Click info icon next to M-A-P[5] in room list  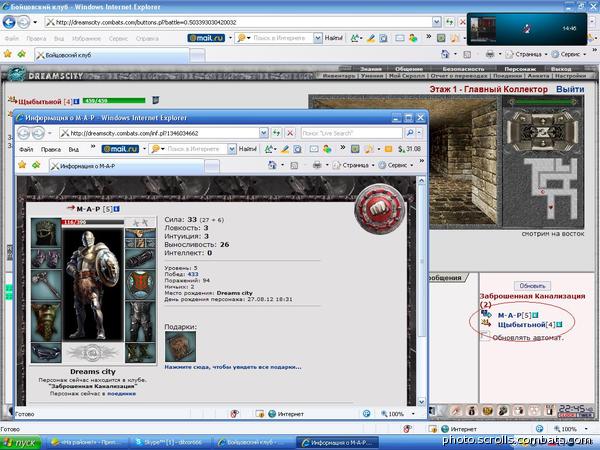[x=535, y=315]
